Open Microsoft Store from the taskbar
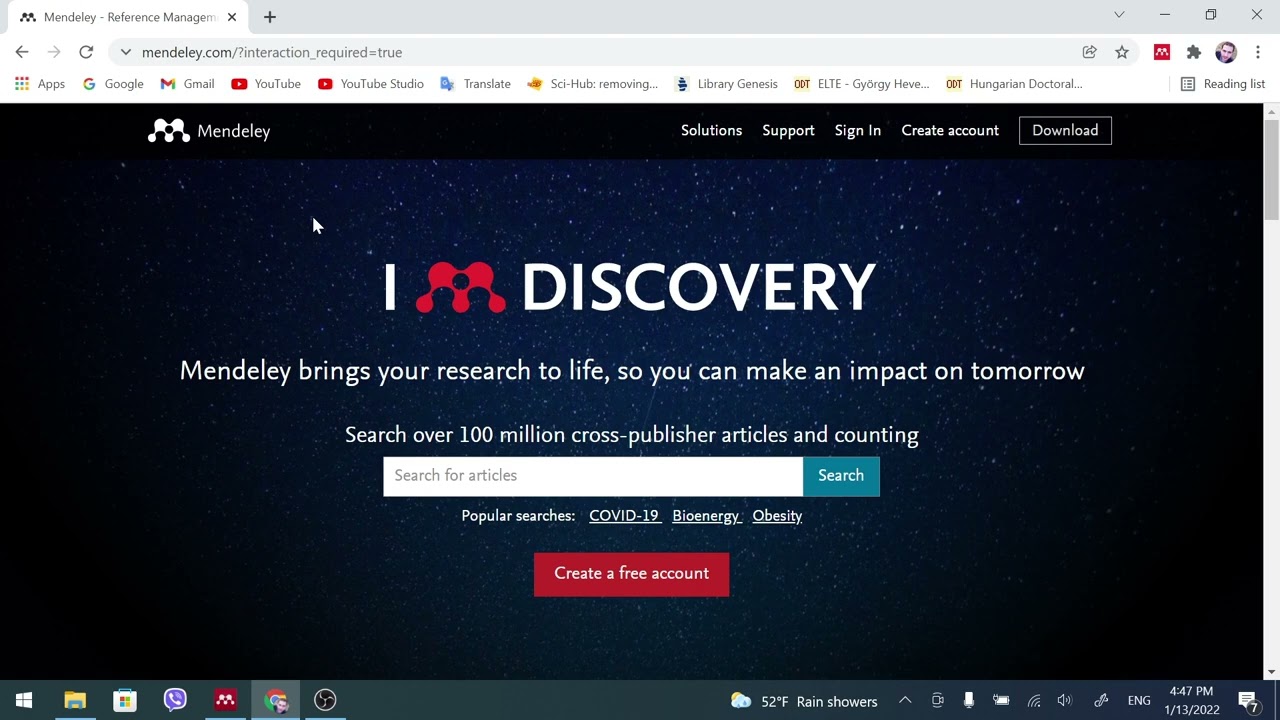Screen dimensions: 1280x720 (x=125, y=700)
